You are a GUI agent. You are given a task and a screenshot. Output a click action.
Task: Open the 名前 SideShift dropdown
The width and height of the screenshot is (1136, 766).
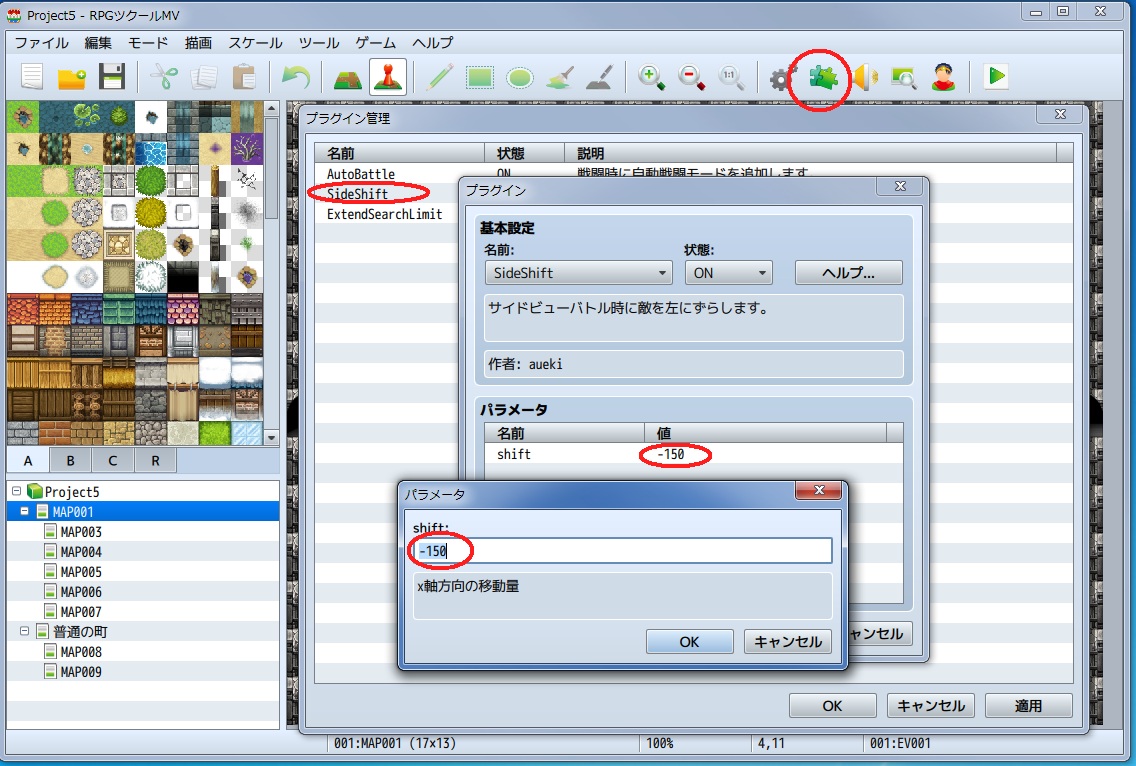click(x=578, y=272)
